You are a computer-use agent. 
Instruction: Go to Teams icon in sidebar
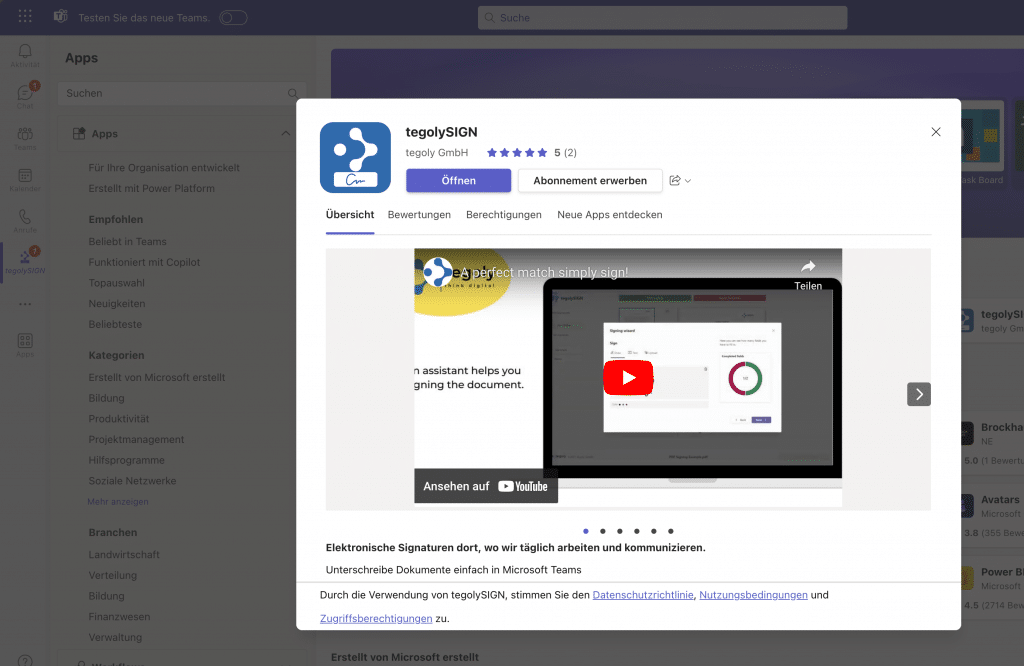(25, 137)
